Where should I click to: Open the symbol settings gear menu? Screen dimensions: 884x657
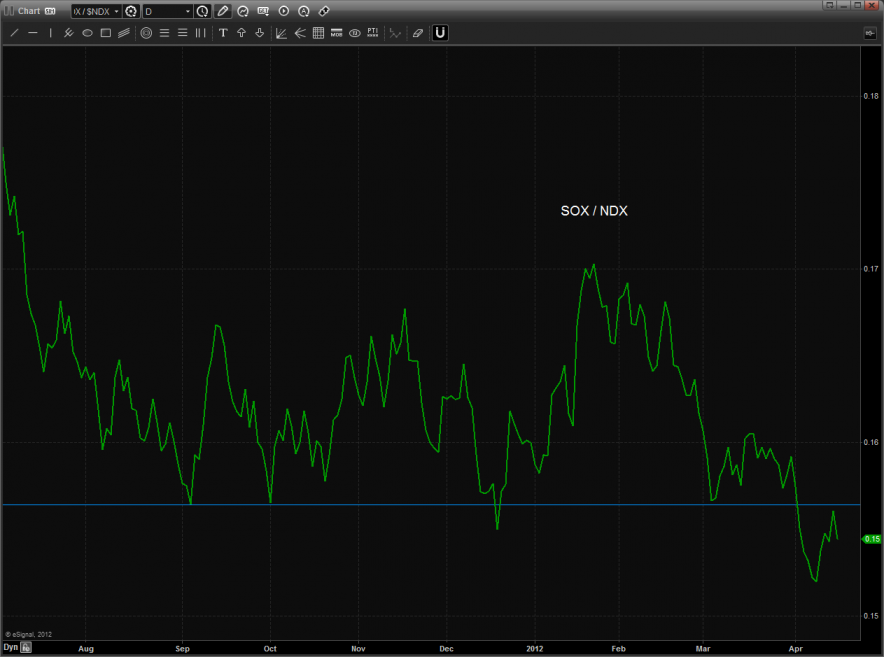tap(130, 11)
